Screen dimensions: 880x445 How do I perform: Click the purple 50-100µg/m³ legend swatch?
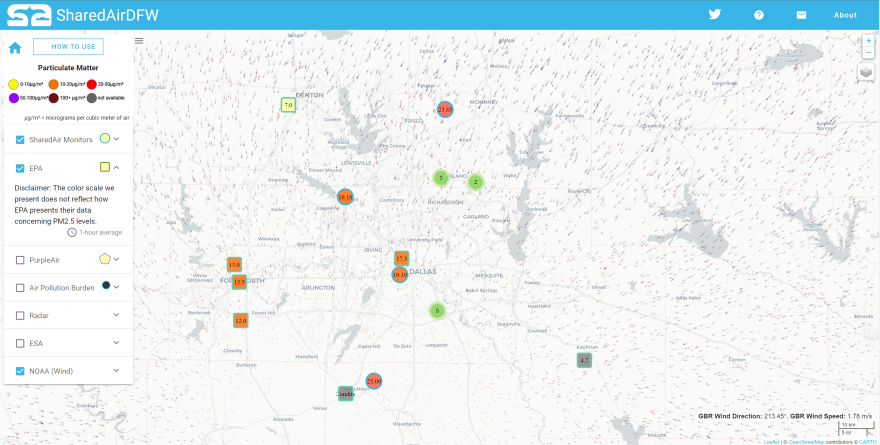click(x=13, y=98)
